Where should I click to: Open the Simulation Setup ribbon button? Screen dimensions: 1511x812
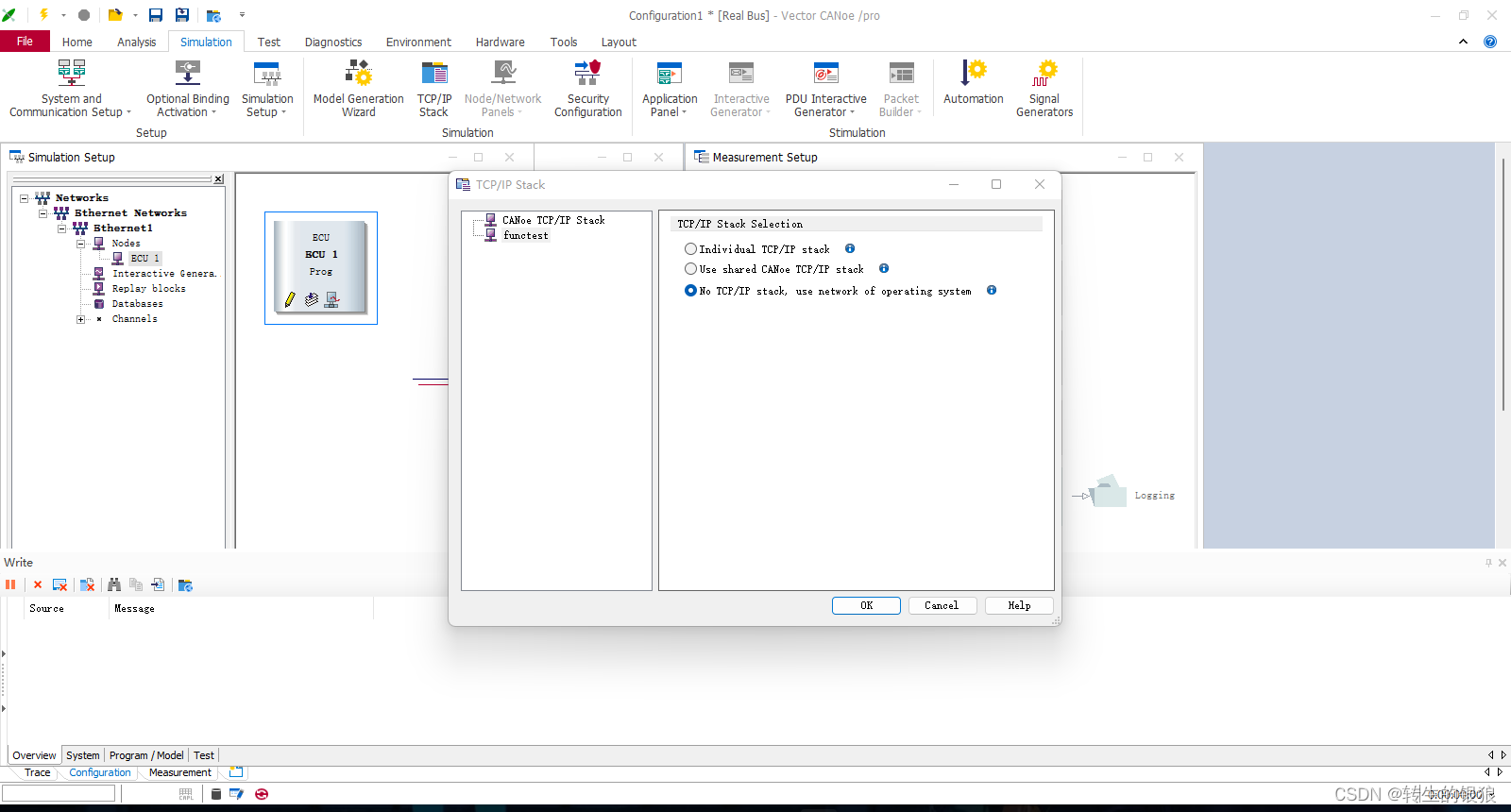point(267,89)
